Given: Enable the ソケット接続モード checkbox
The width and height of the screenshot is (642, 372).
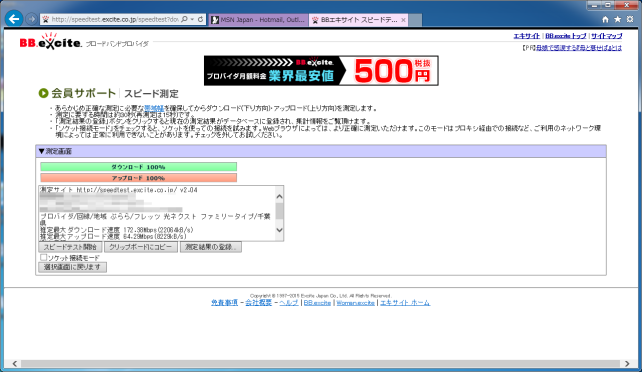Looking at the screenshot, I should coord(43,257).
